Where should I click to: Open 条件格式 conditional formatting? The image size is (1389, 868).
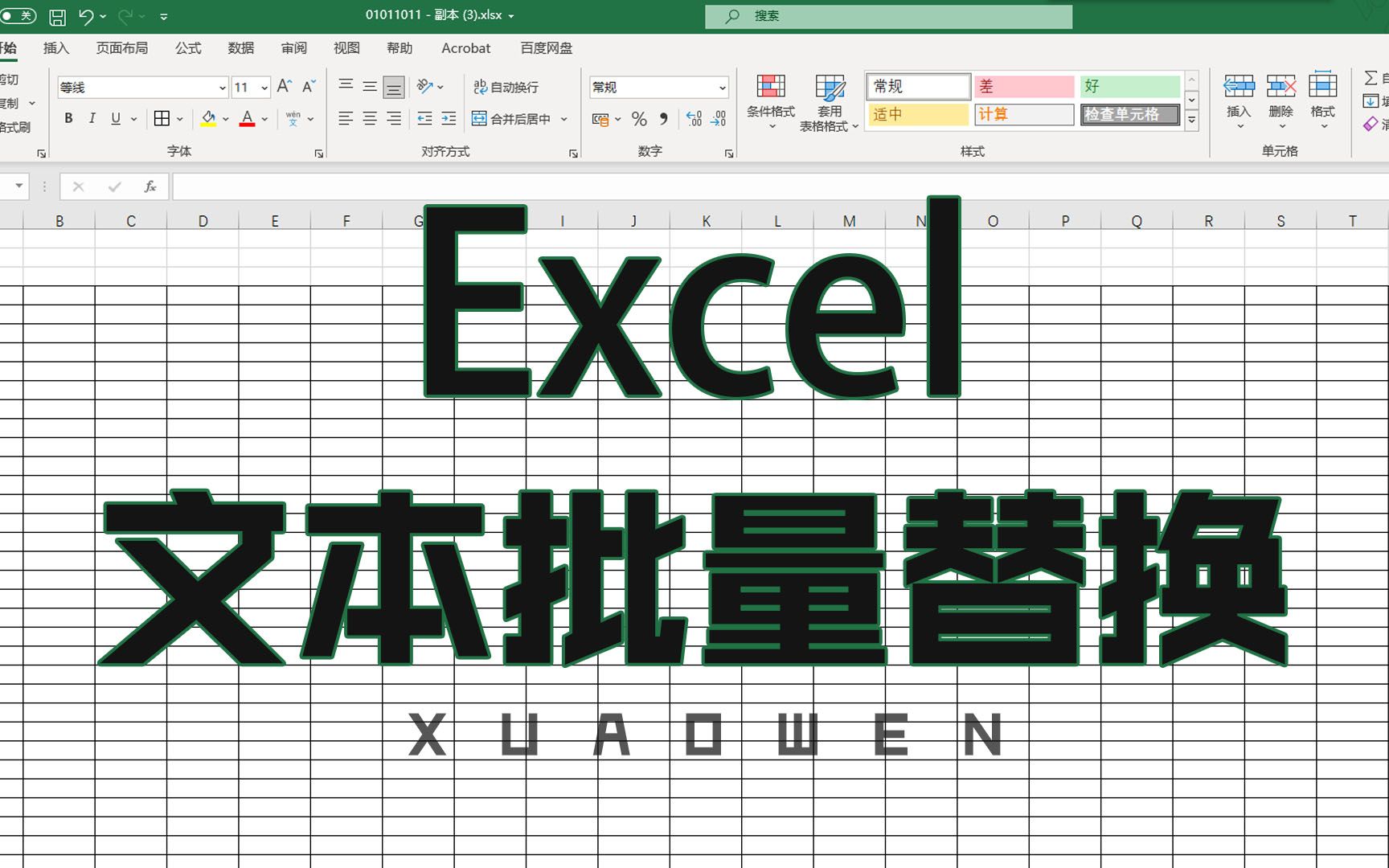tap(771, 102)
